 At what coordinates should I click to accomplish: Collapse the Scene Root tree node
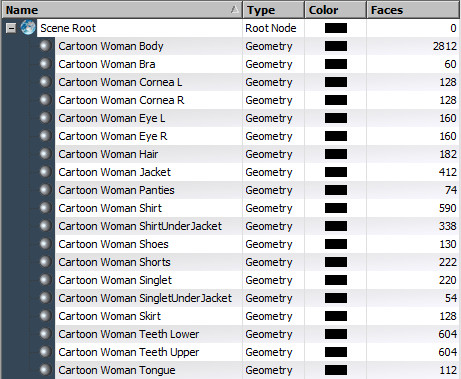pos(11,28)
